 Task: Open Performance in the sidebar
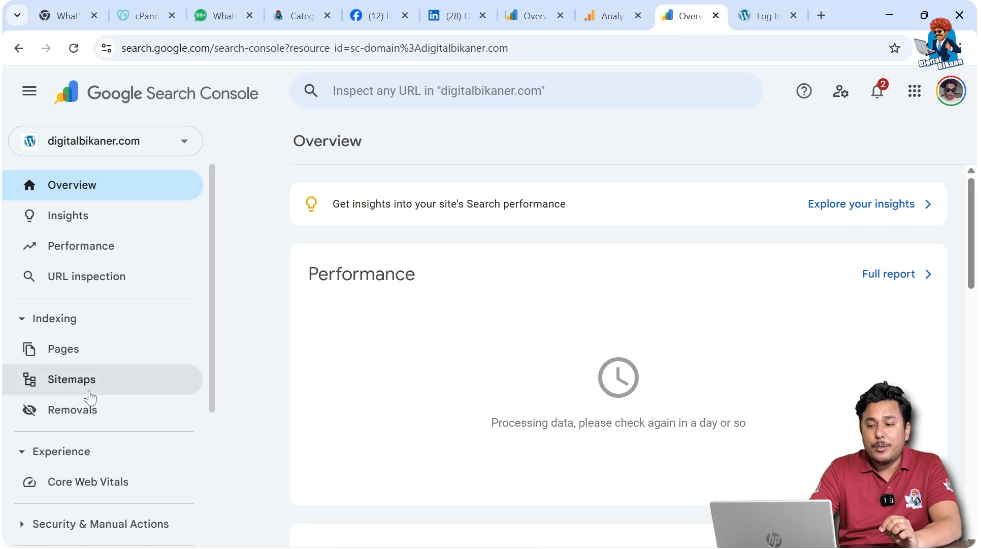tap(102, 246)
